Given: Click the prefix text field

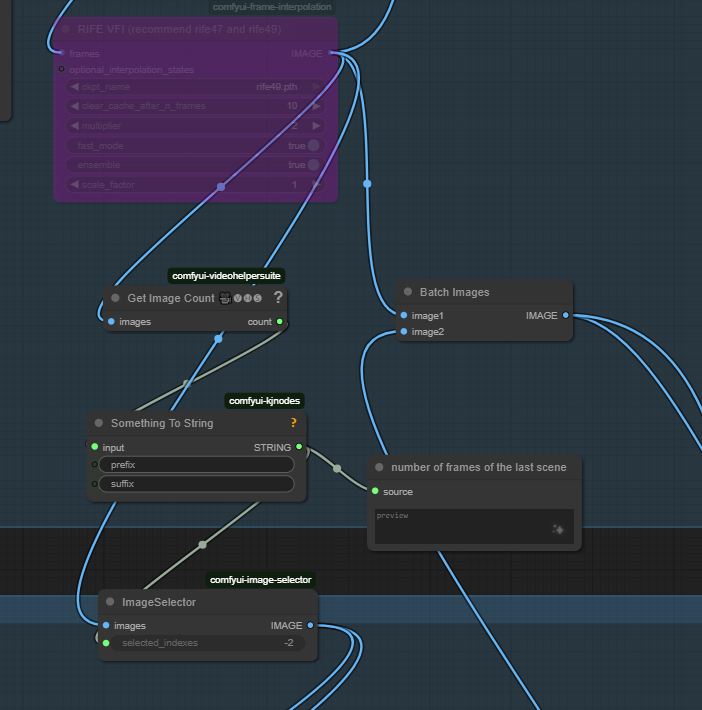Looking at the screenshot, I should tap(196, 465).
